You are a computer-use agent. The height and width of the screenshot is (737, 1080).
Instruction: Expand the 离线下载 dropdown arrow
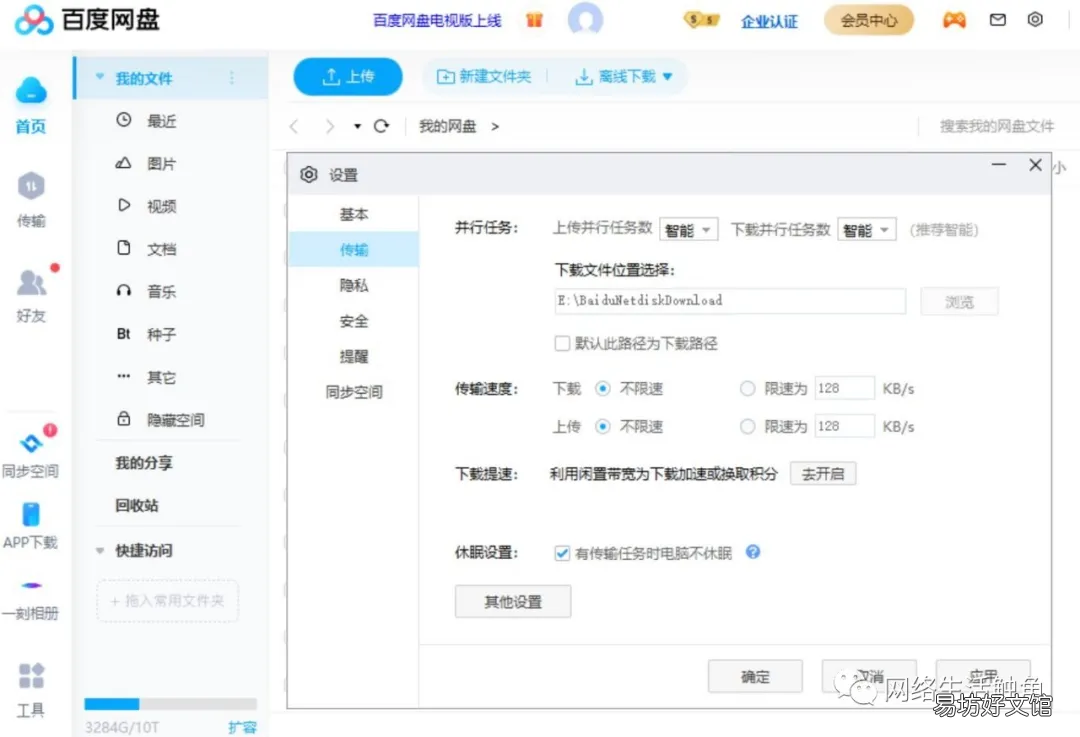pyautogui.click(x=667, y=76)
